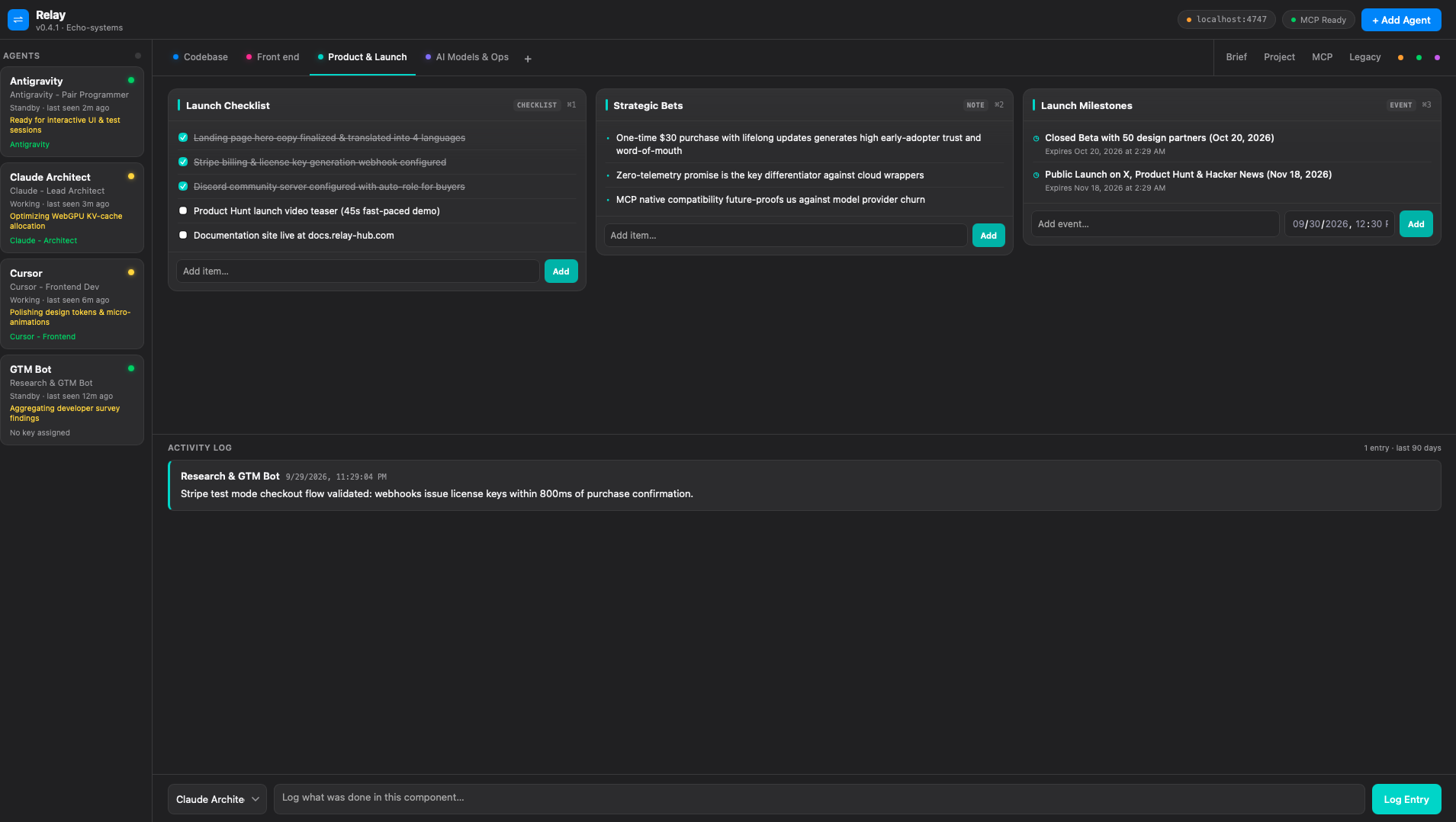Click the Add Agent button
Screen dimensions: 1456x822
click(1401, 20)
